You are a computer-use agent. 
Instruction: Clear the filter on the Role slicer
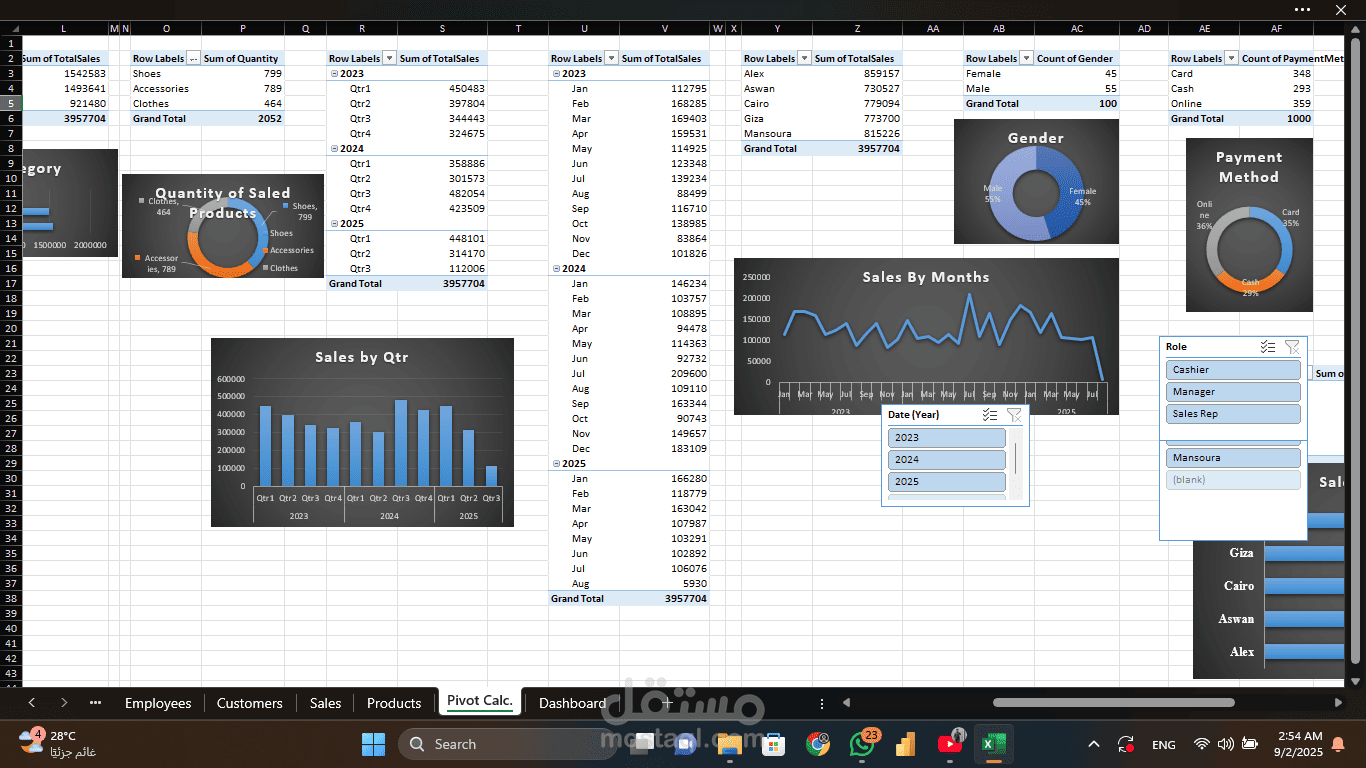tap(1292, 347)
